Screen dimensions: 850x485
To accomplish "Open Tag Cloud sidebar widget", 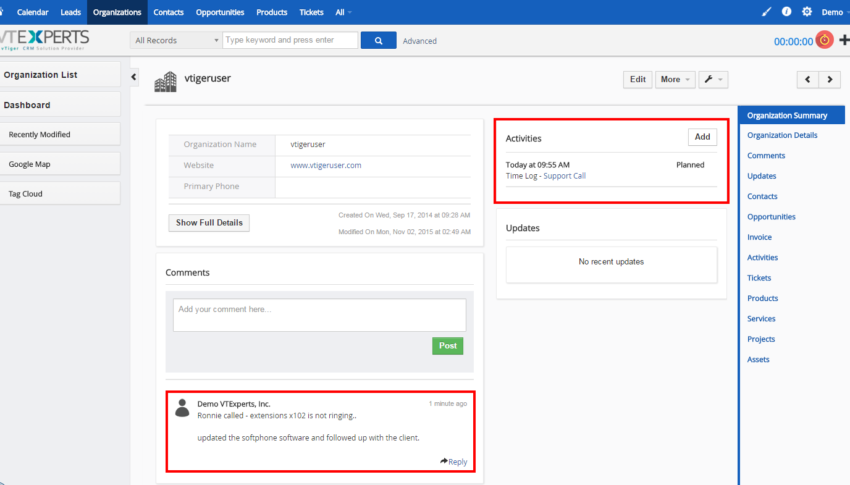I will (x=60, y=193).
